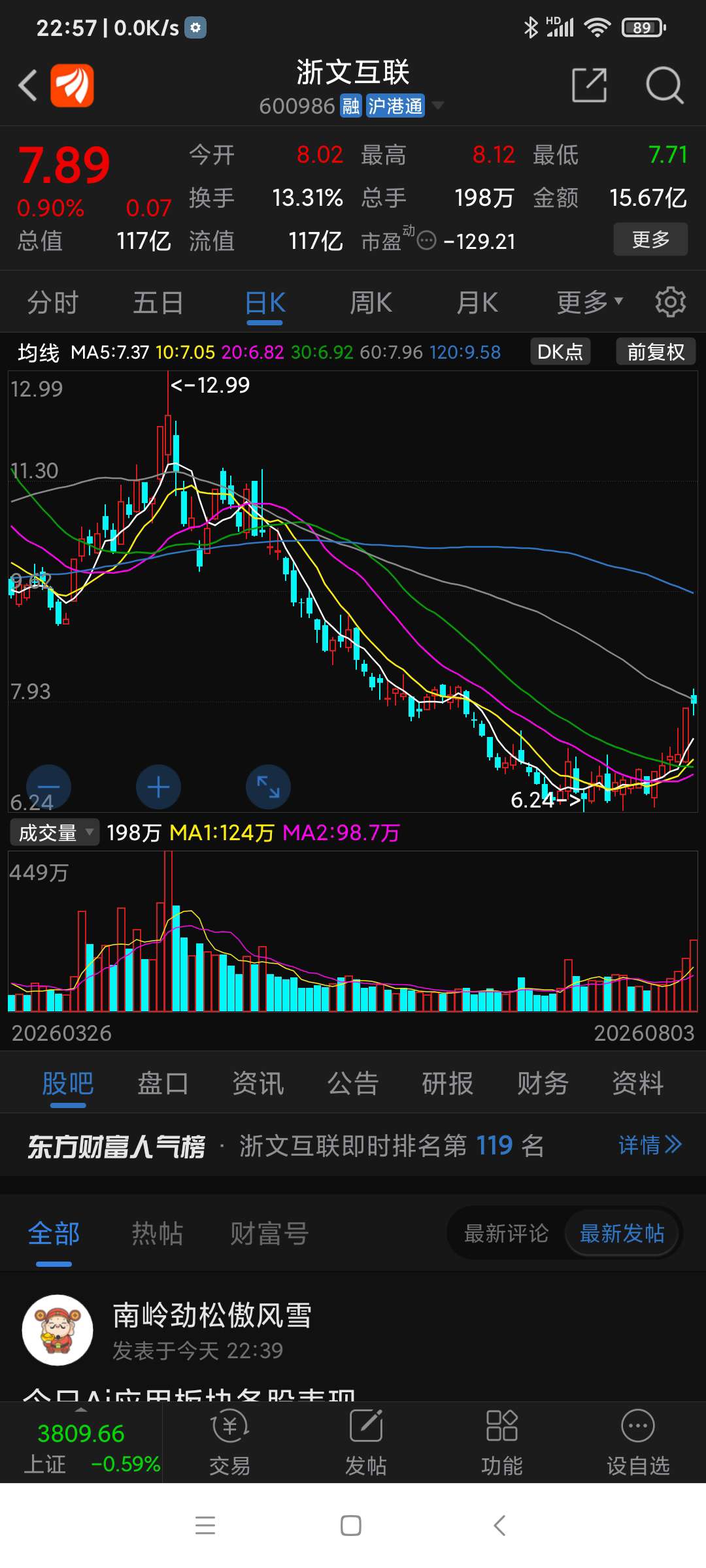Toggle the DK点 indicator

click(x=560, y=351)
